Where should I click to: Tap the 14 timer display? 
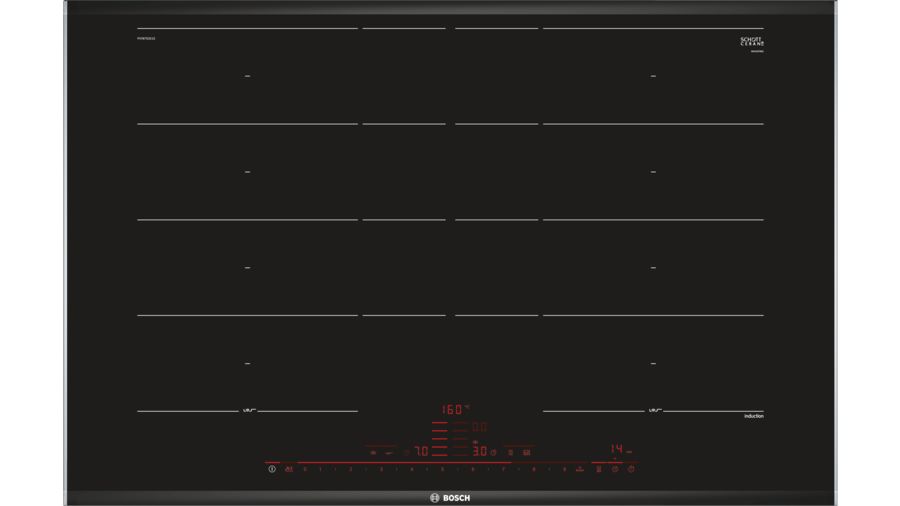tap(620, 450)
